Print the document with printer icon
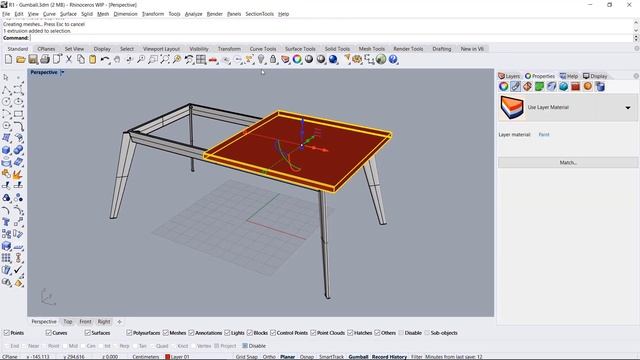This screenshot has height=360, width=640. 45,60
